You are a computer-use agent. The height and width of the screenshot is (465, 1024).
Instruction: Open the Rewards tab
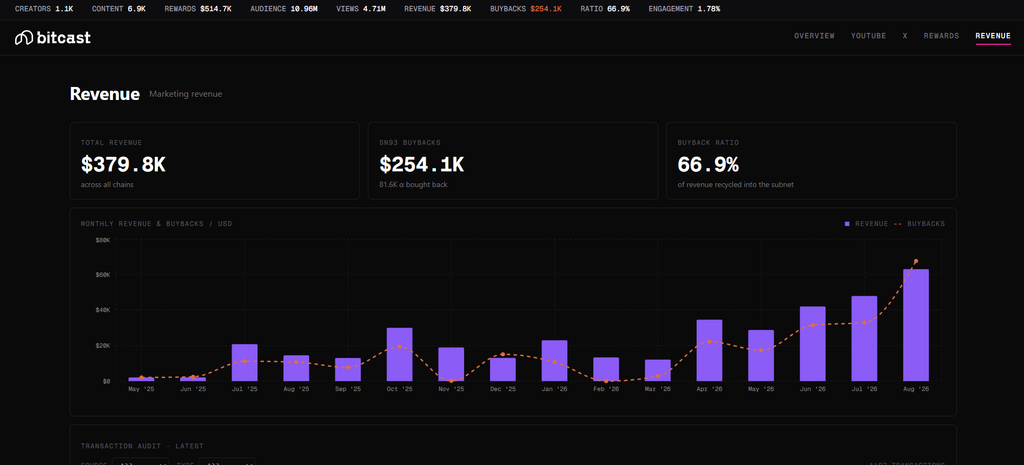[x=941, y=36]
